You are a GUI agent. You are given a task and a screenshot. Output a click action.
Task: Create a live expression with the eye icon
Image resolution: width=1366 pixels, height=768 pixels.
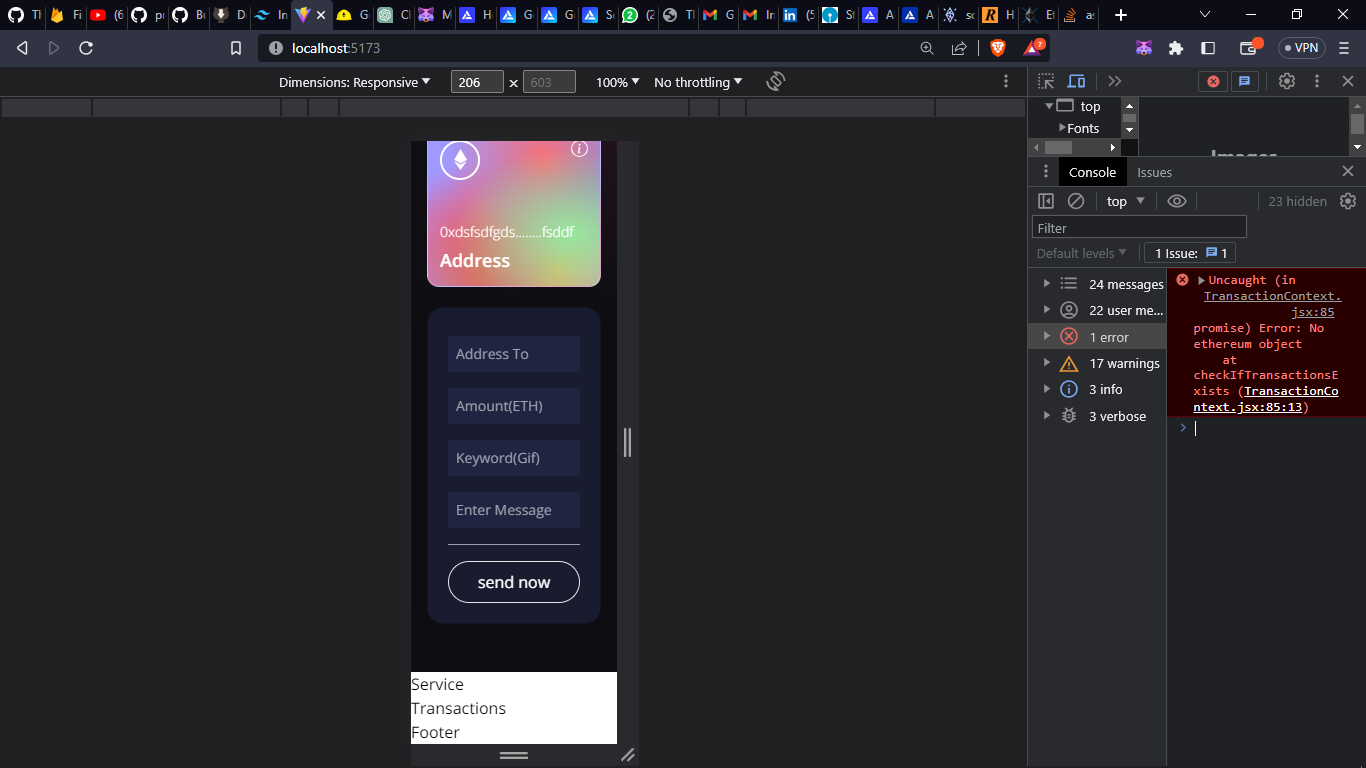point(1176,201)
